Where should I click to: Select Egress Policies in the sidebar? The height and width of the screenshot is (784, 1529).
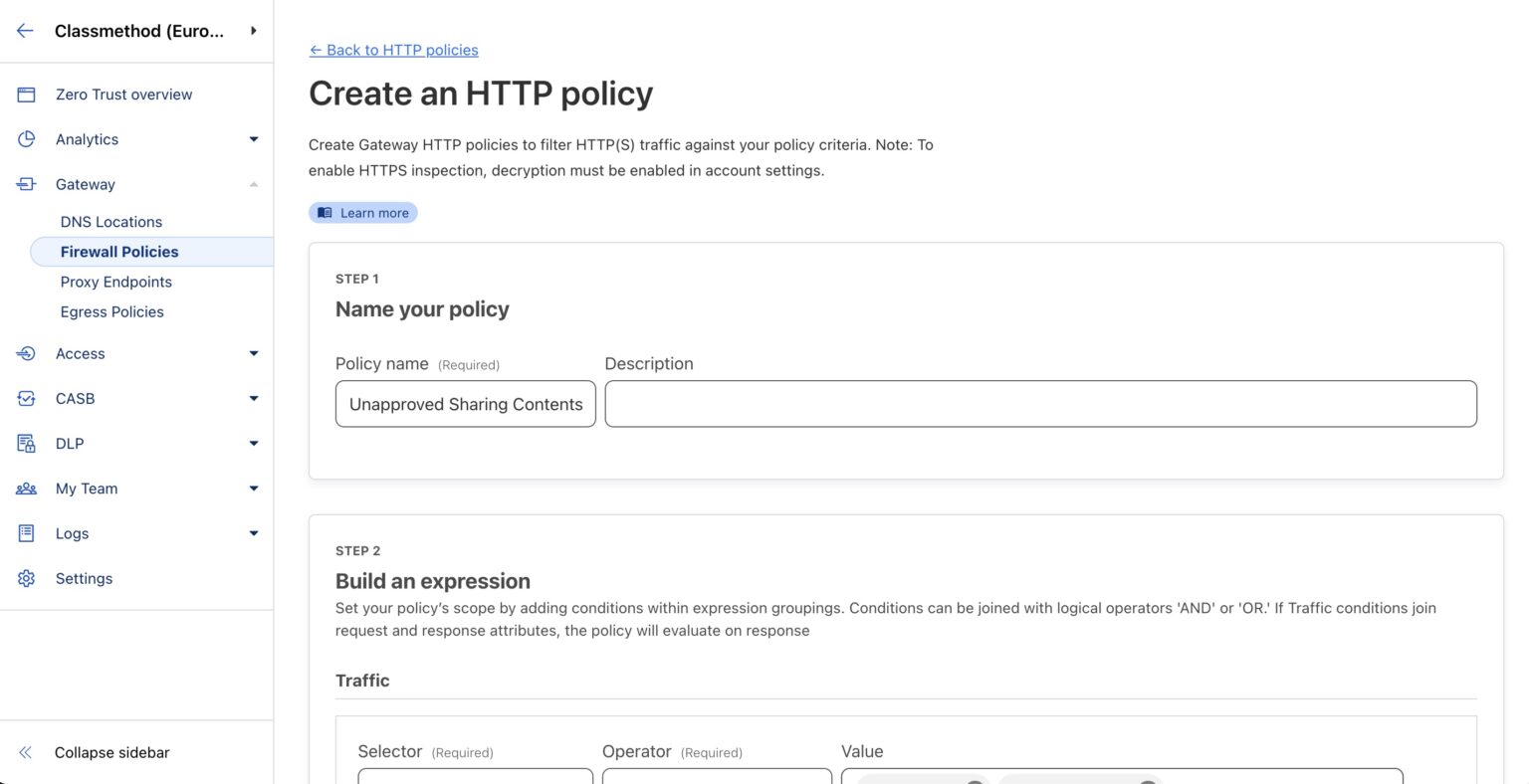(111, 311)
